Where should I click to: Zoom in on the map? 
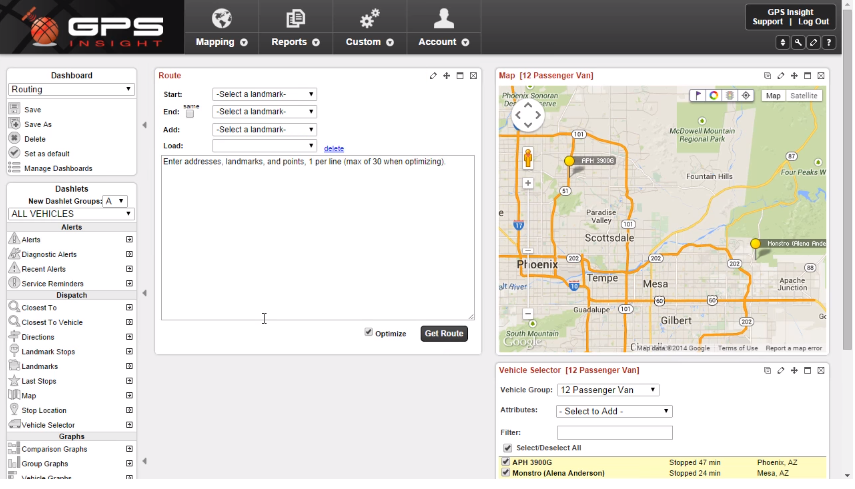click(x=528, y=183)
